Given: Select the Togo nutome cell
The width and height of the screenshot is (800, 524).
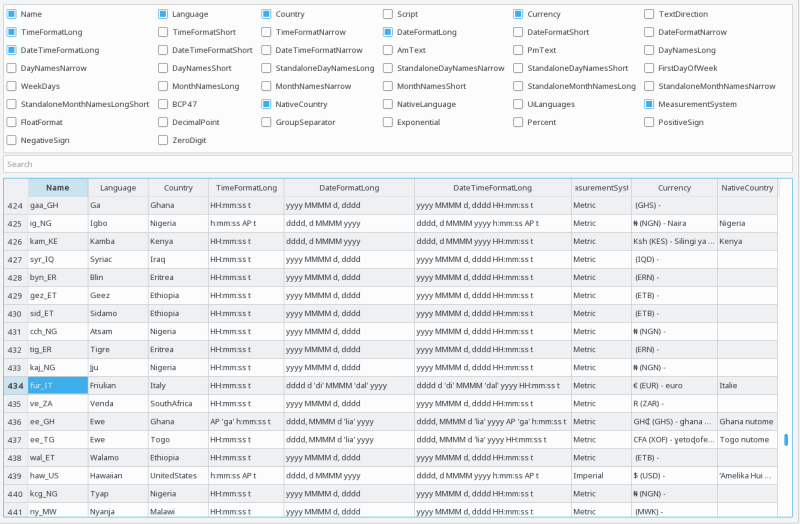Looking at the screenshot, I should pos(747,440).
